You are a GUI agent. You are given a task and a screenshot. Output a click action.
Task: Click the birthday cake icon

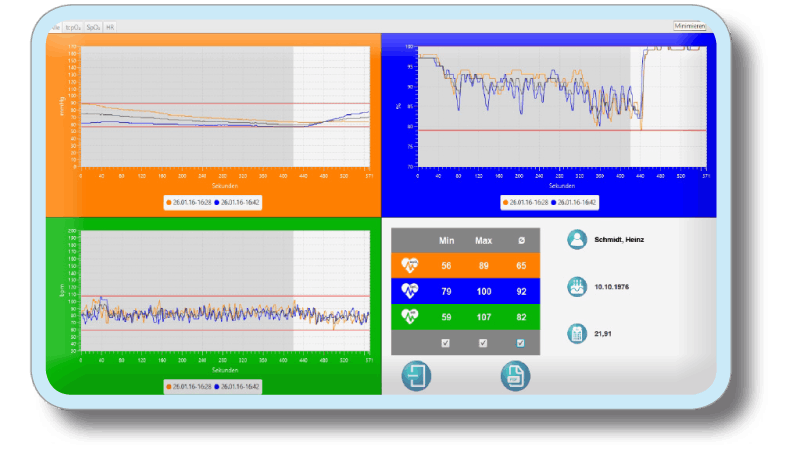[x=577, y=287]
